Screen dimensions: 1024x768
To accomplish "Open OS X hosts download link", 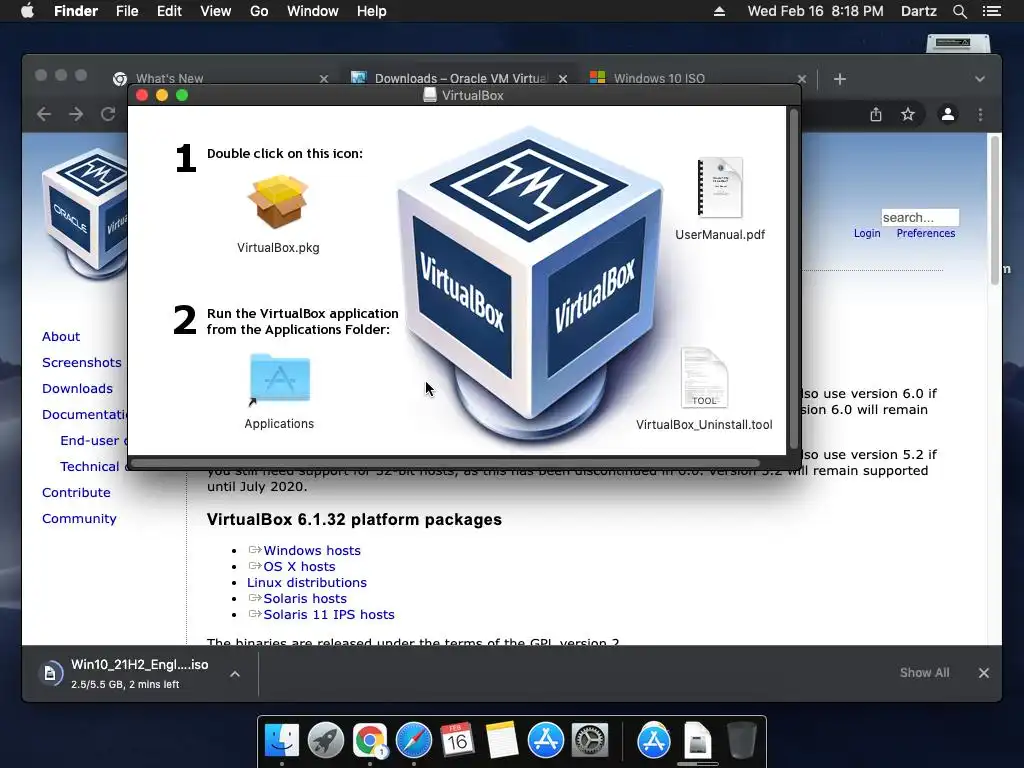I will point(299,567).
